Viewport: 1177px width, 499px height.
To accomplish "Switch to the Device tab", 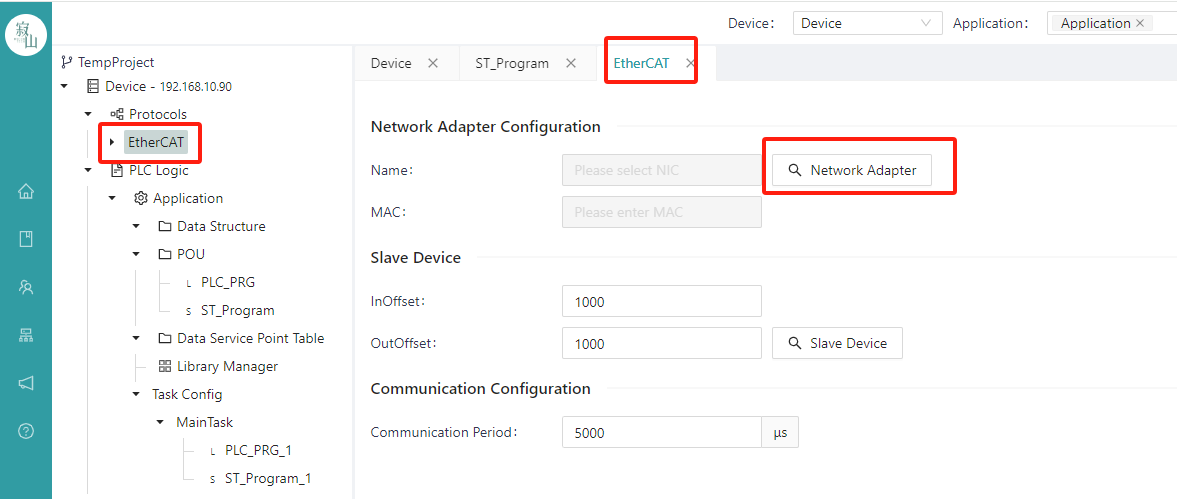I will point(391,63).
